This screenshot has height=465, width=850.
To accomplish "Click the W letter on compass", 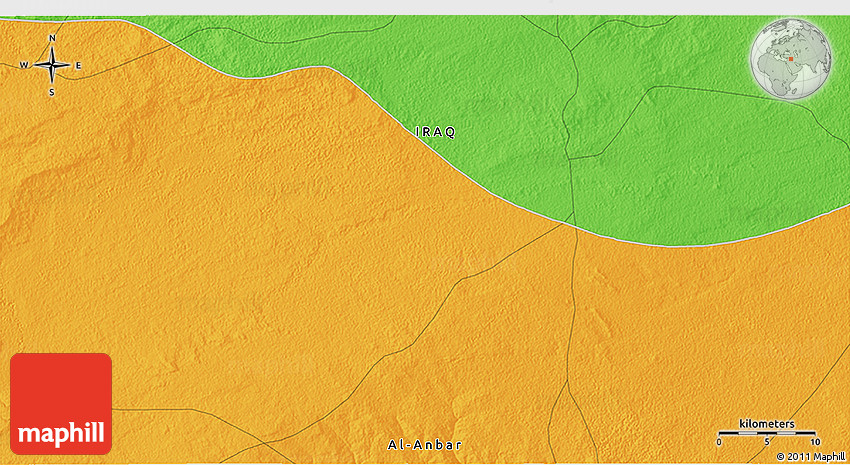I will click(24, 66).
